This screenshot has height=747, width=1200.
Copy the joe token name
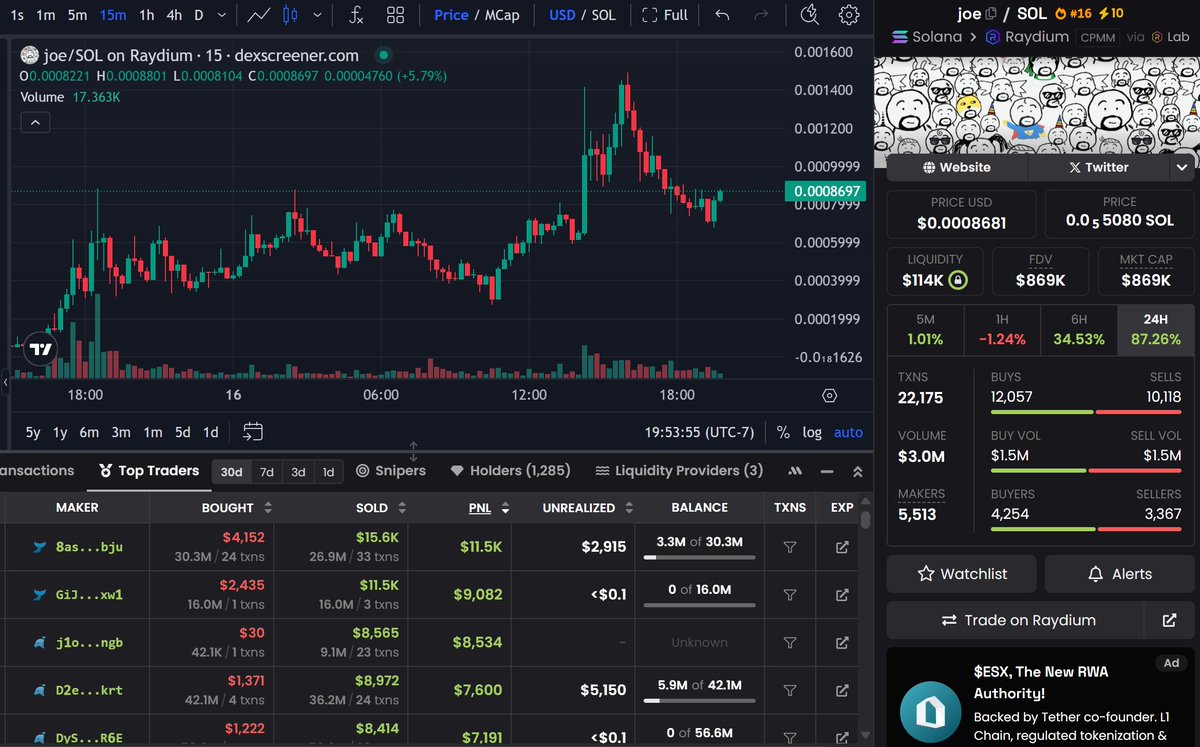point(990,14)
